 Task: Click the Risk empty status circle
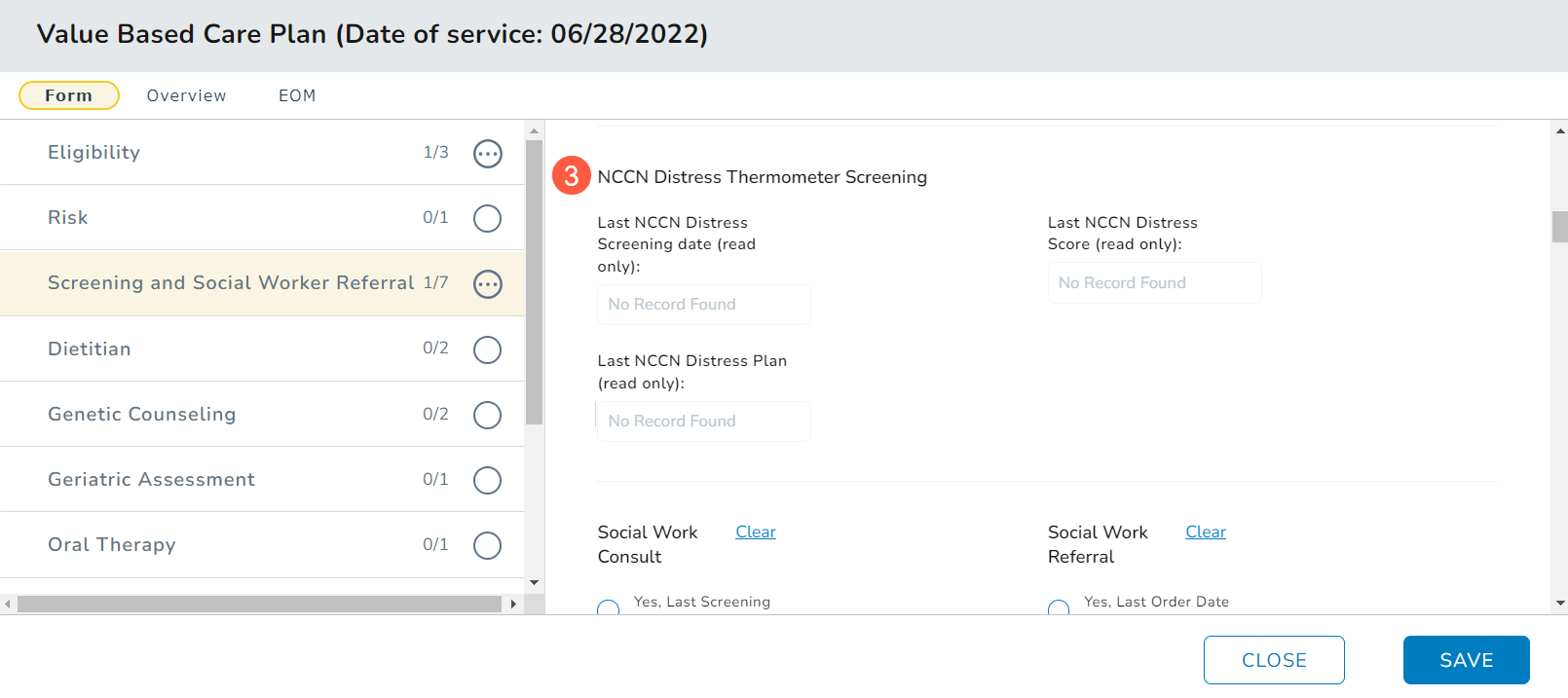click(487, 219)
